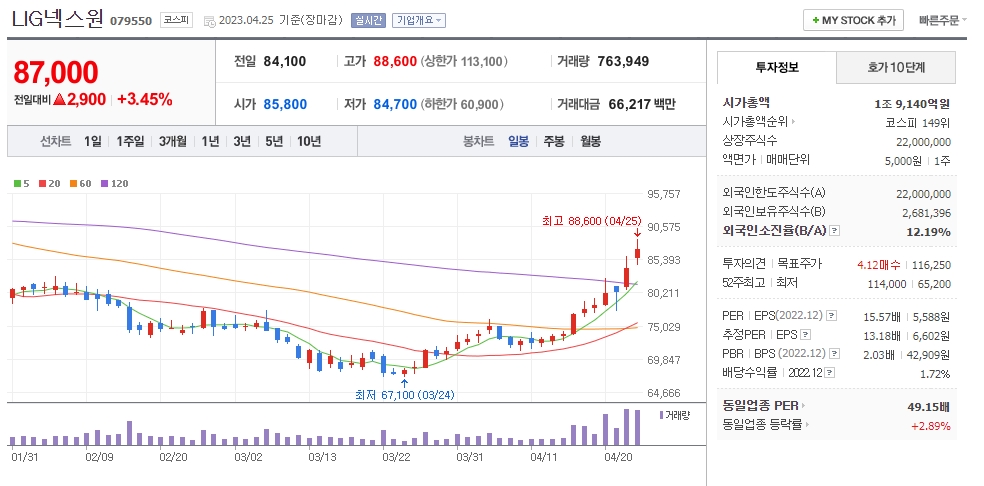Select 5년 line chart period
Screen dimensions: 984x486
[x=274, y=141]
